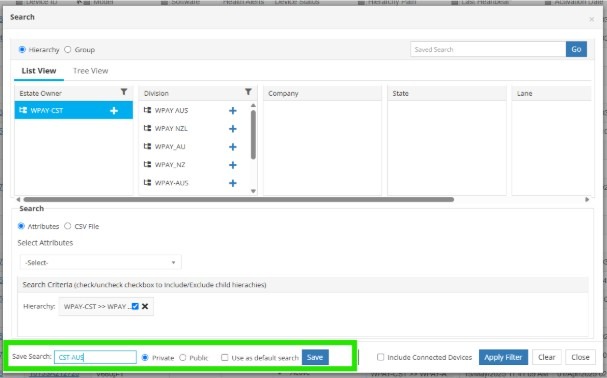Focus the Saved Search input field
Image resolution: width=607 pixels, height=378 pixels.
tap(488, 49)
